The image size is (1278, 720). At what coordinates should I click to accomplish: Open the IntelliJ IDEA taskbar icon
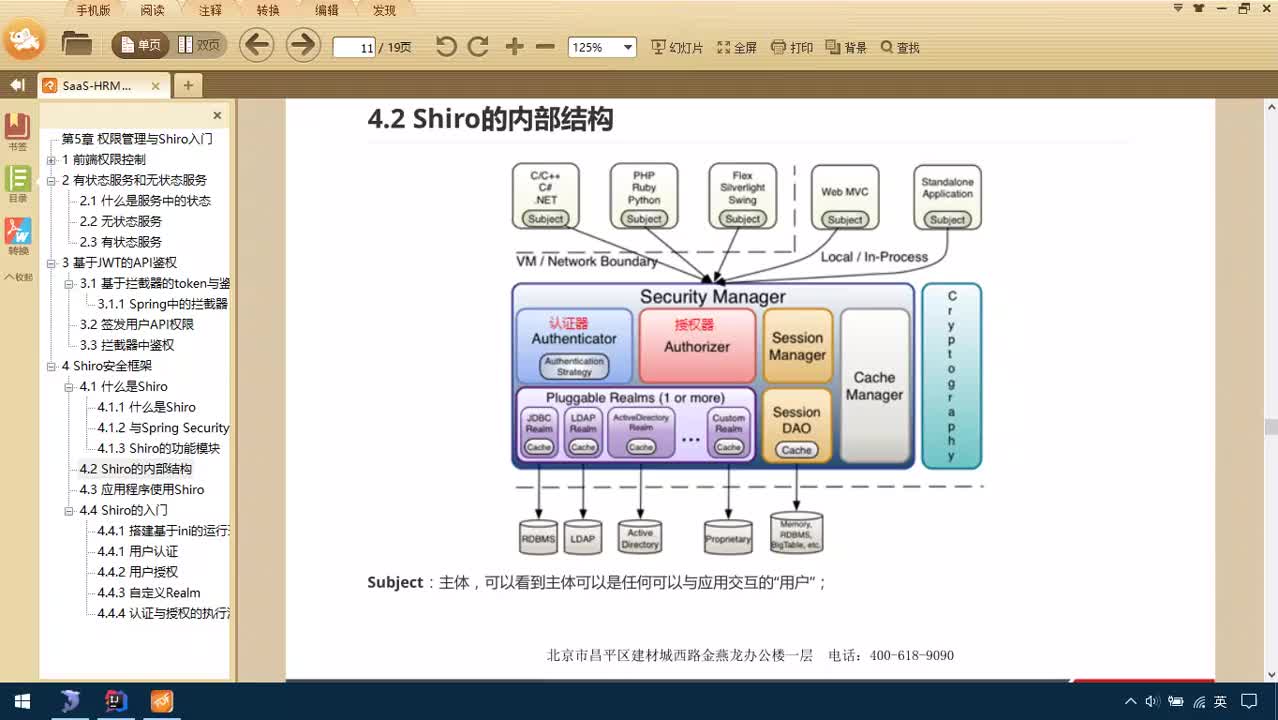pos(116,701)
